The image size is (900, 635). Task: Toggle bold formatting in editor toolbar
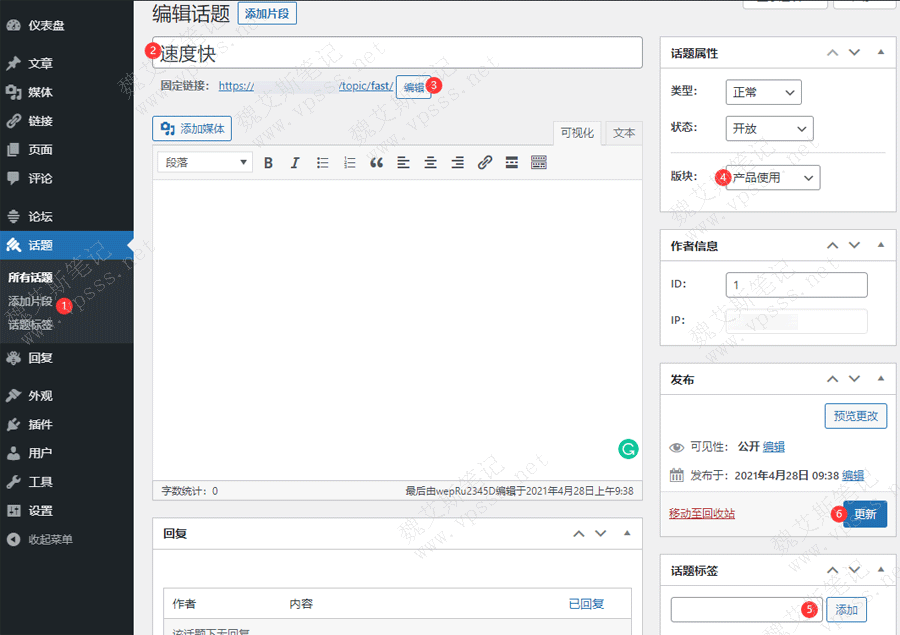[x=268, y=163]
